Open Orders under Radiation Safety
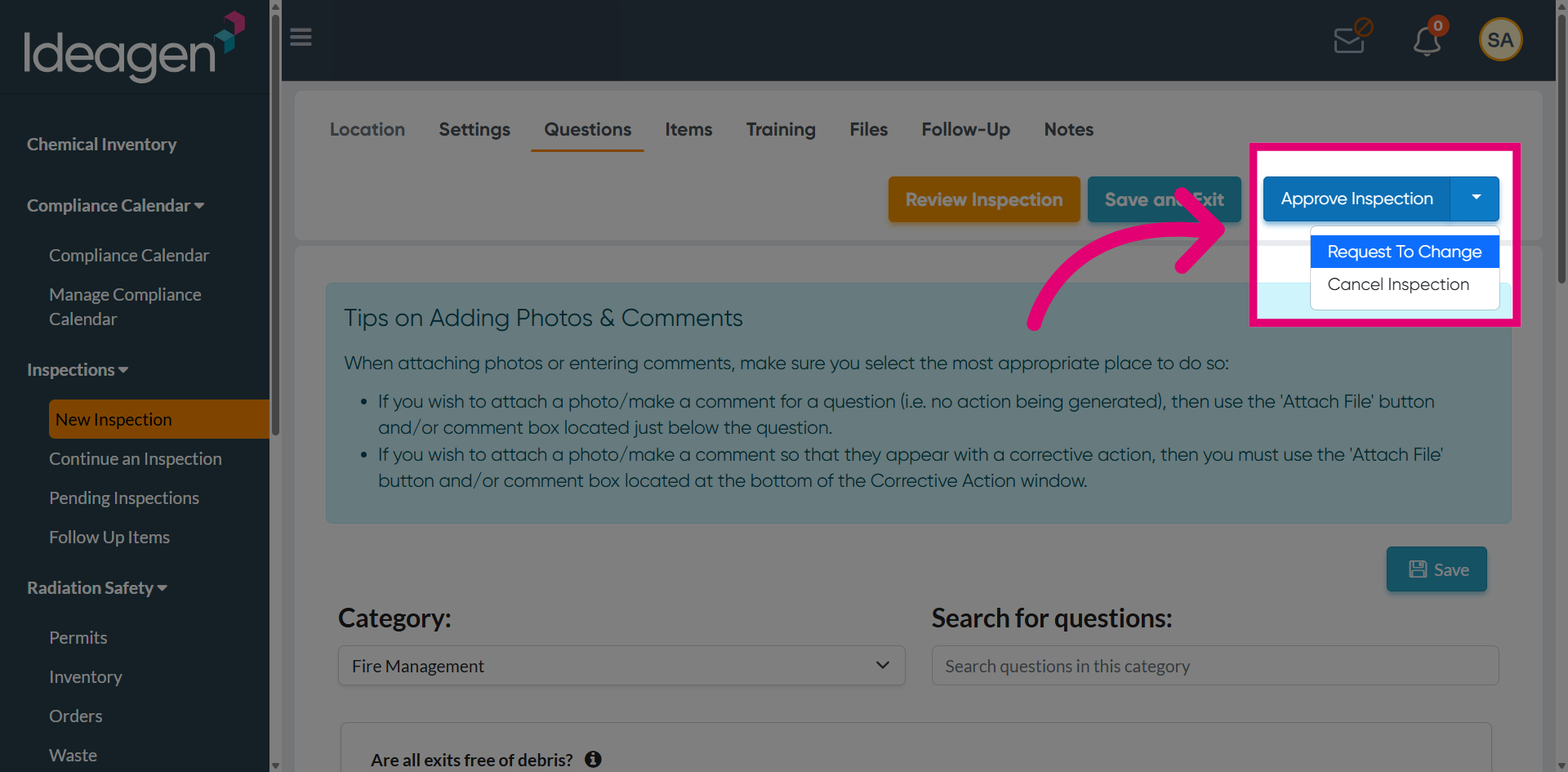The width and height of the screenshot is (1568, 772). point(76,716)
